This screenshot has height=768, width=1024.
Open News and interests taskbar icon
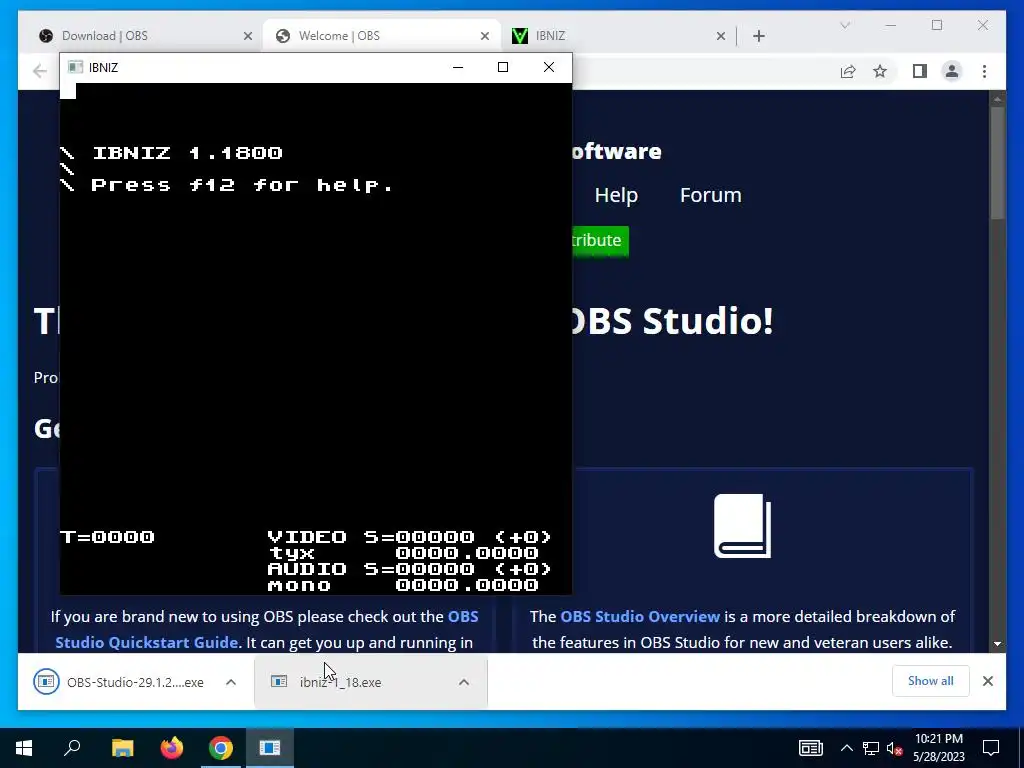tap(810, 748)
